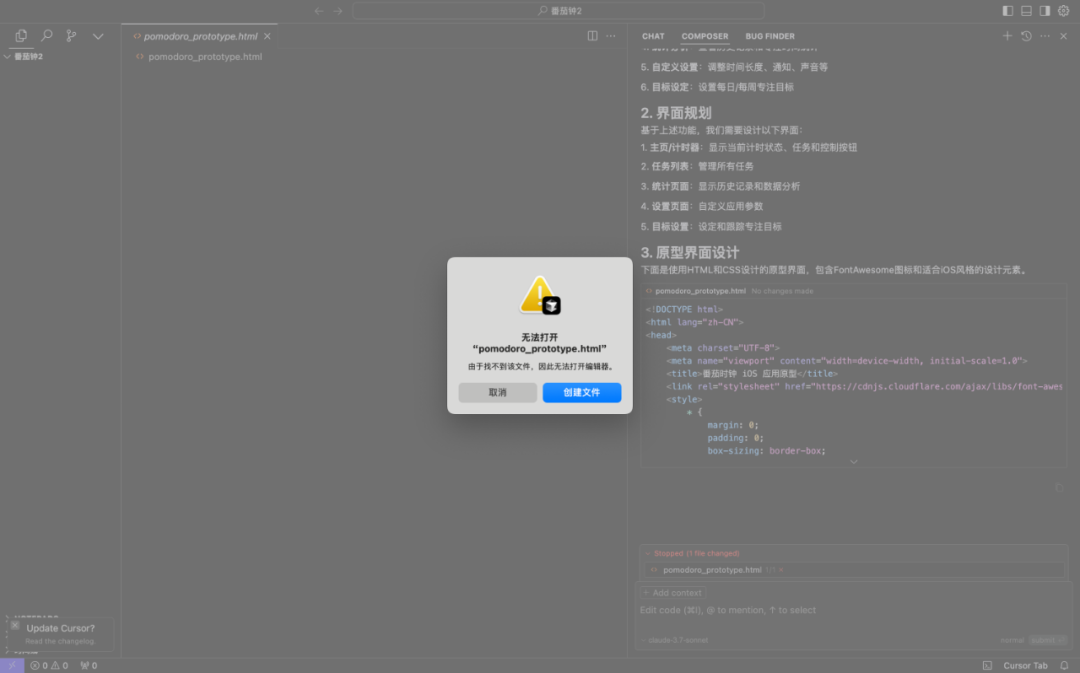Image resolution: width=1080 pixels, height=673 pixels.
Task: Click the 创建文件 button in dialog
Action: (581, 393)
